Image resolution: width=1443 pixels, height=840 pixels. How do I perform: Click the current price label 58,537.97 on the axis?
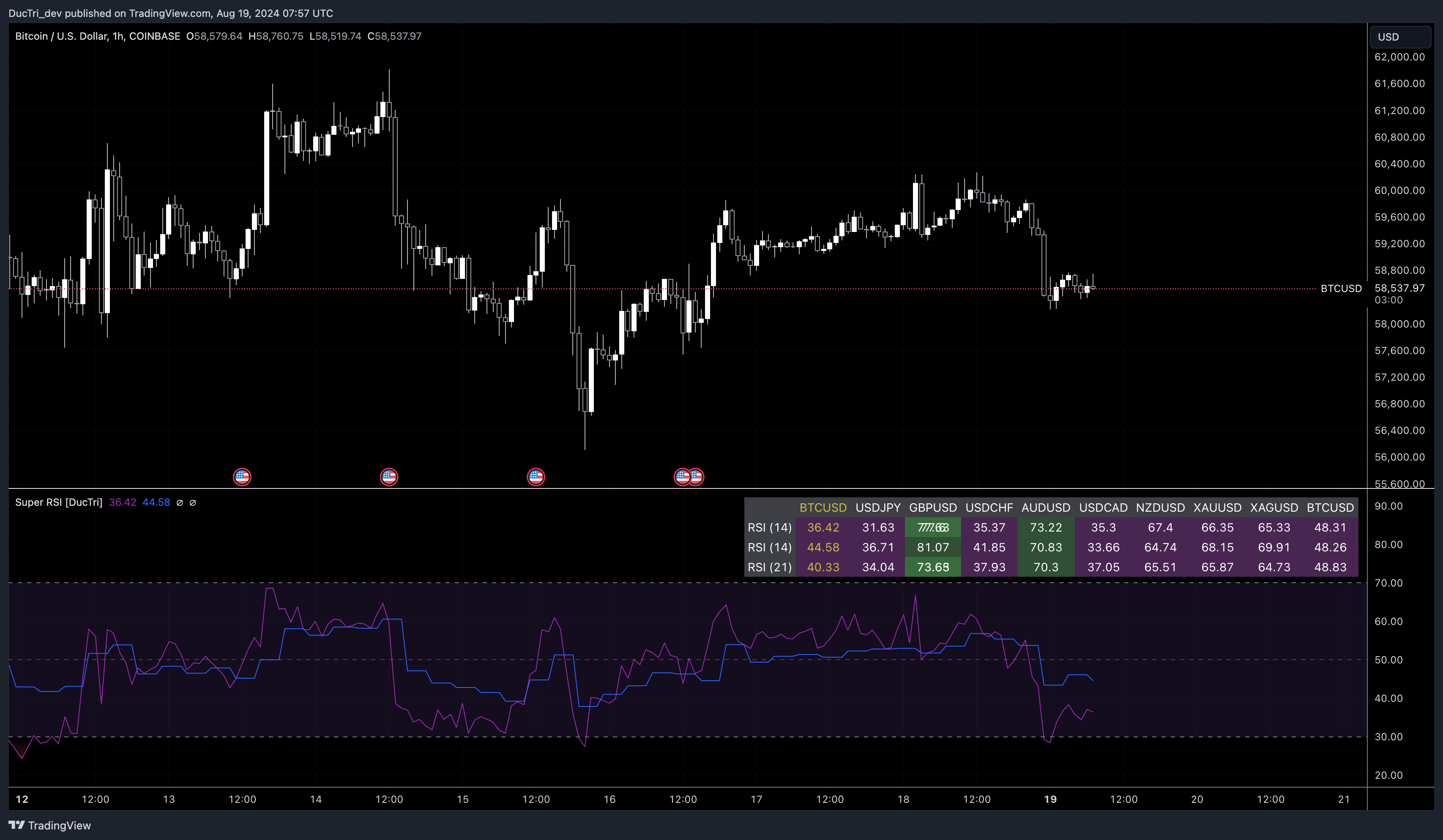1399,288
